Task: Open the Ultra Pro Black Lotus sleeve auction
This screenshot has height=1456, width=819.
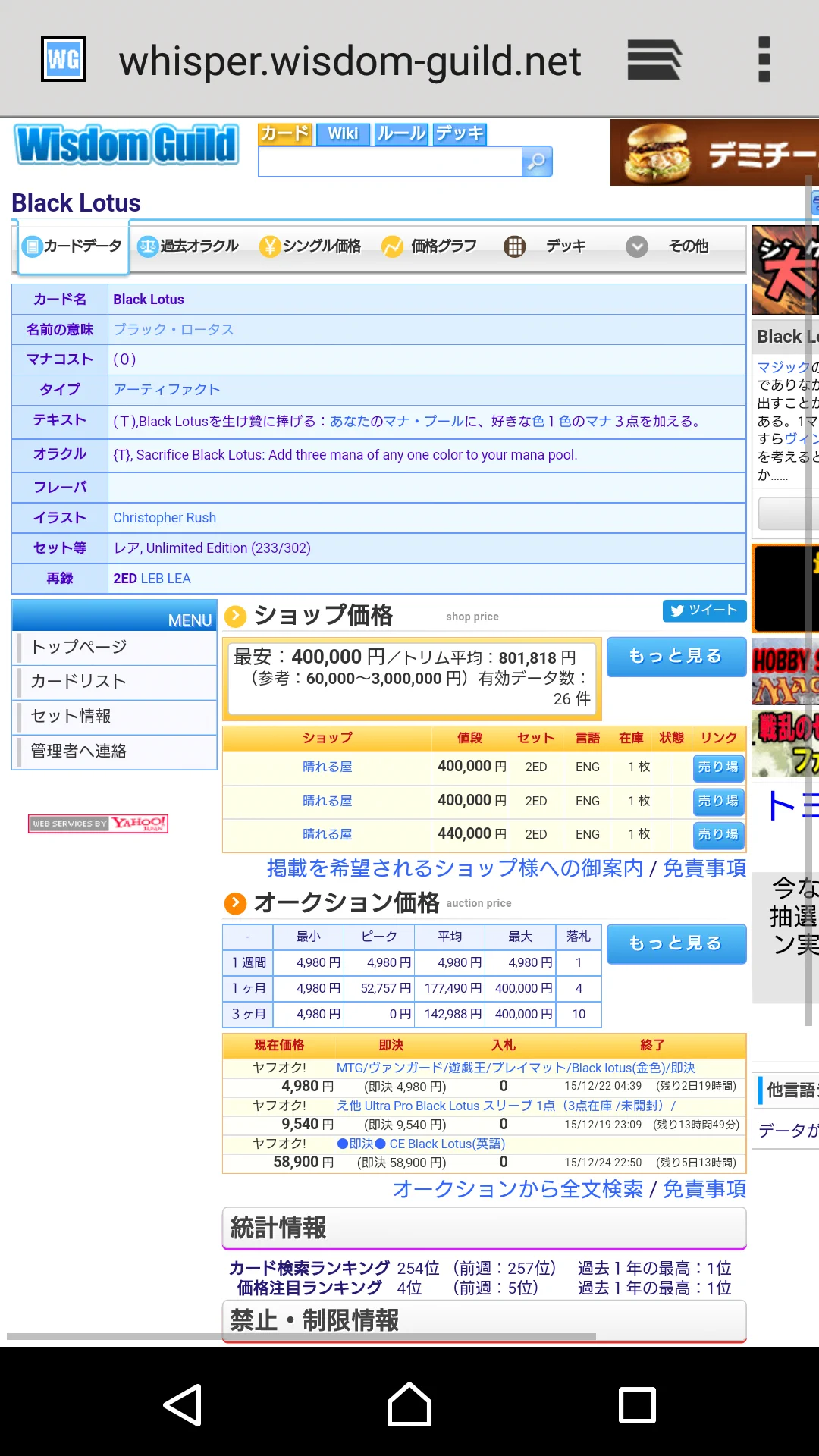Action: click(x=507, y=1106)
